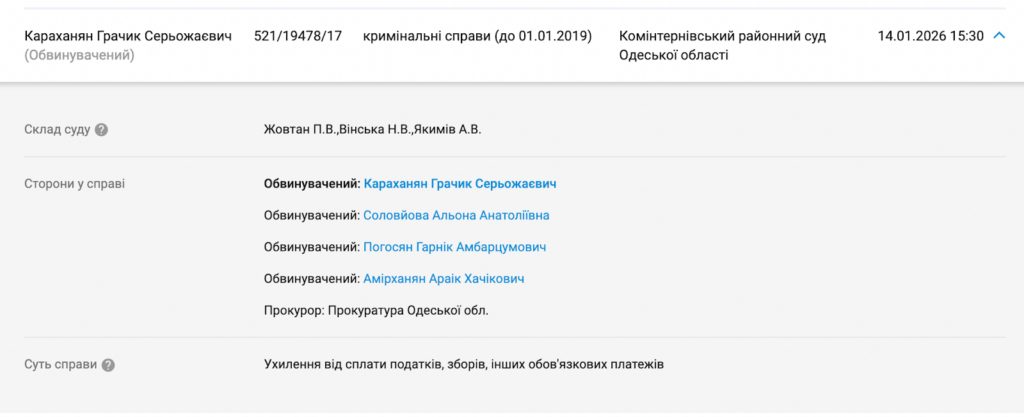The width and height of the screenshot is (1024, 417).
Task: Click the Склад суду label
Action: click(x=57, y=129)
